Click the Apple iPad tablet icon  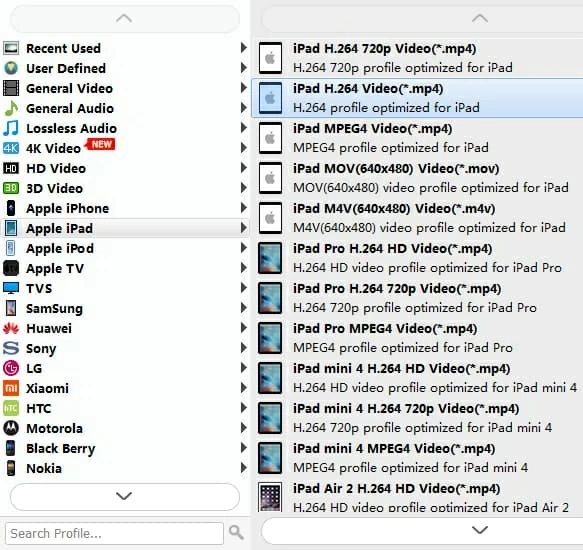[x=11, y=229]
